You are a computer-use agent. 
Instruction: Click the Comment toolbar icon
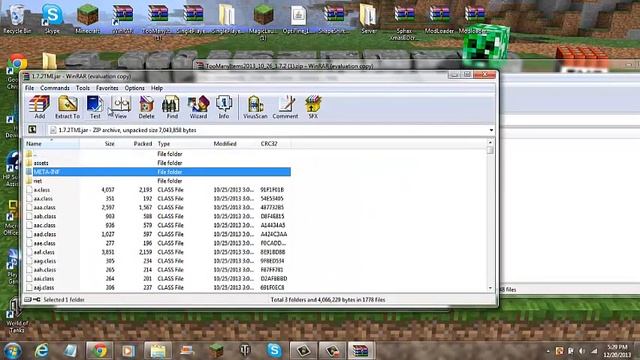point(285,107)
